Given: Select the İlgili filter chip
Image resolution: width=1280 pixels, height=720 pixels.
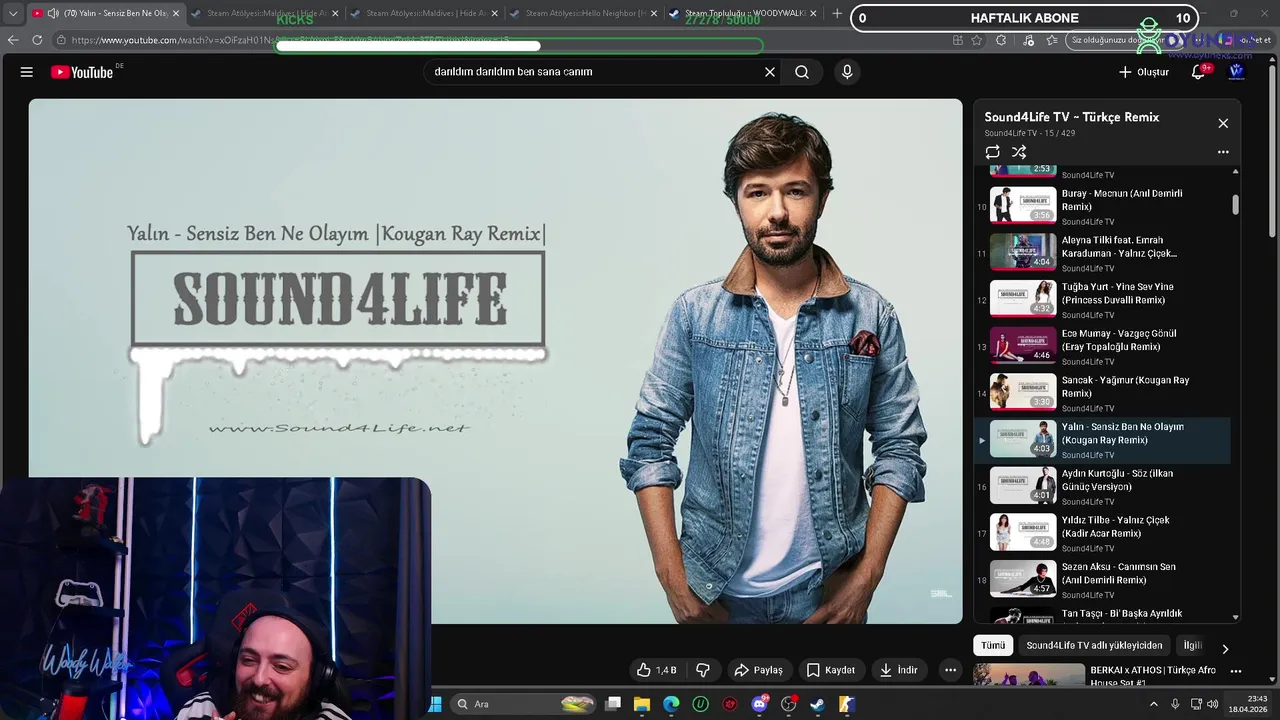Looking at the screenshot, I should [x=1192, y=646].
